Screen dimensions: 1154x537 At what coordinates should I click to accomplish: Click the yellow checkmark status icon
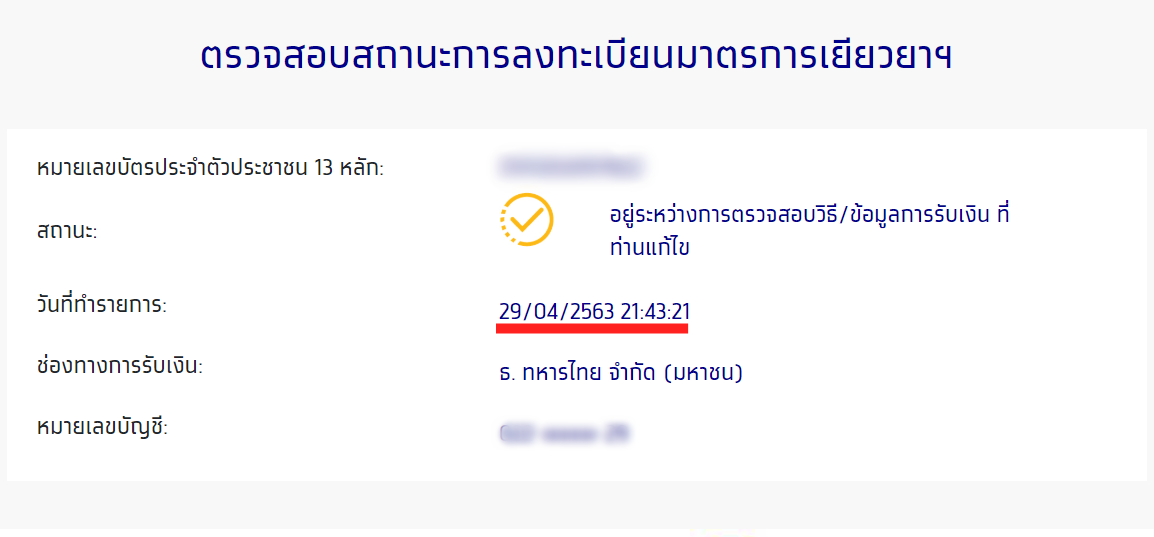click(x=526, y=219)
